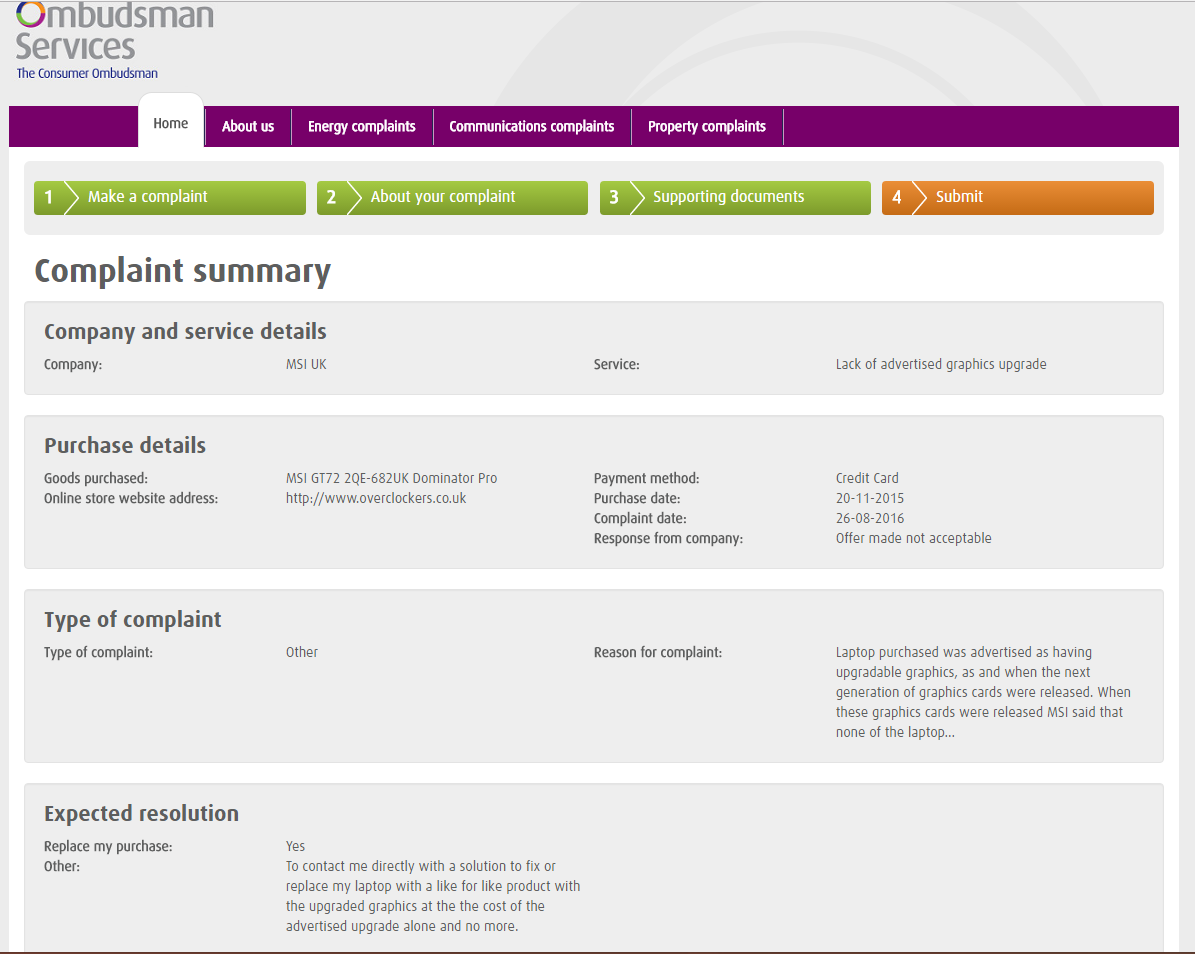
Task: Click the Other expected resolution description
Action: [433, 896]
